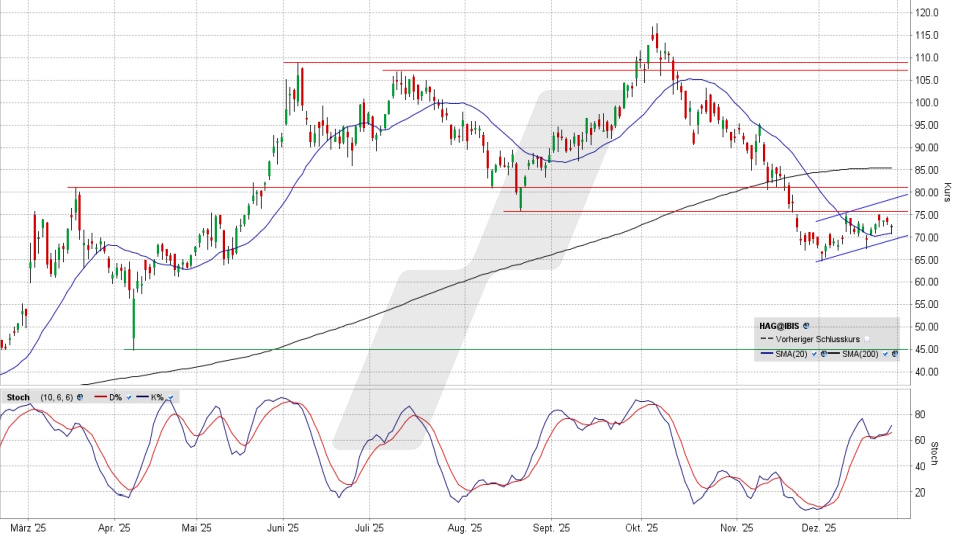The image size is (960, 540).
Task: Click the Okt. '25 date axis label
Action: [640, 527]
